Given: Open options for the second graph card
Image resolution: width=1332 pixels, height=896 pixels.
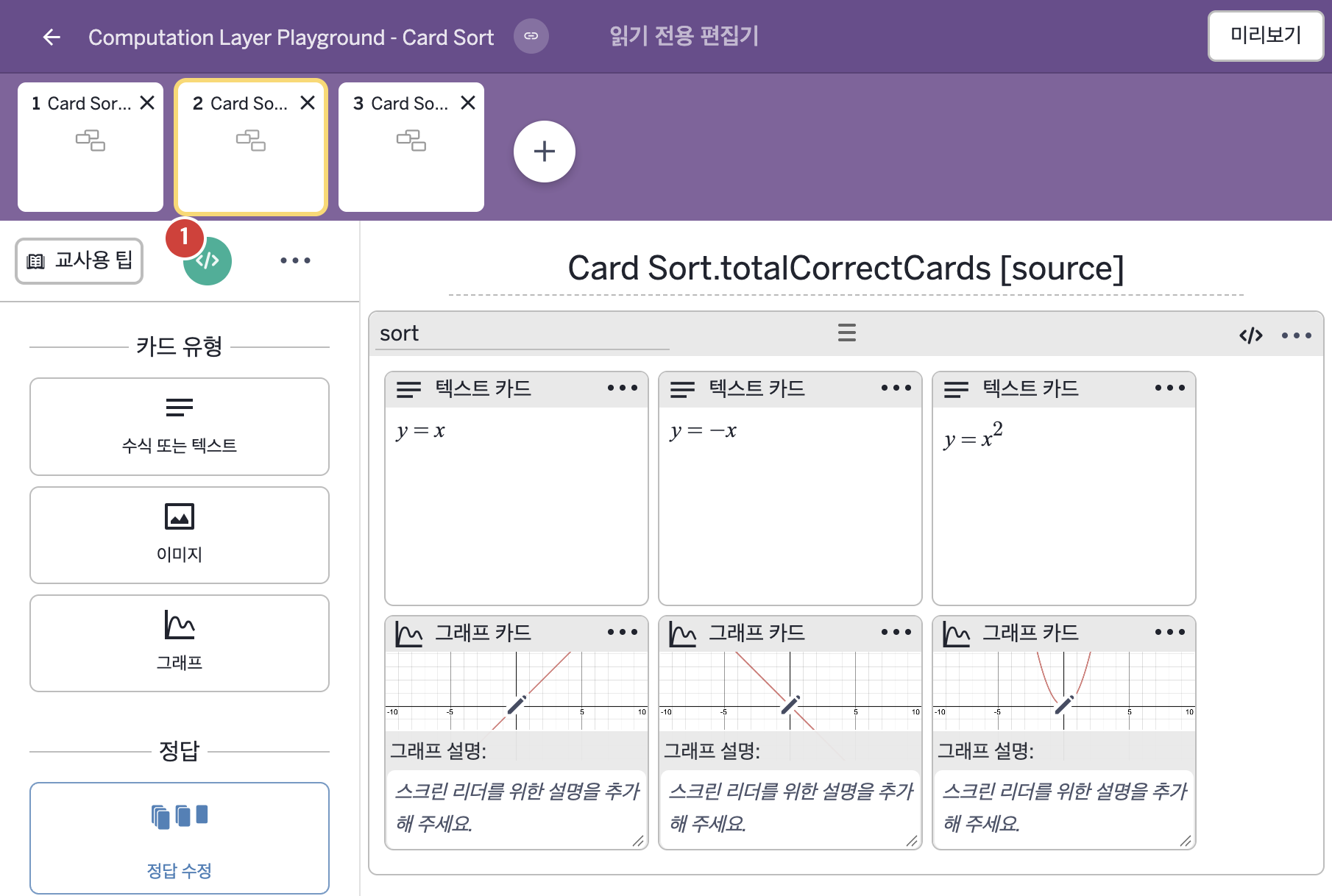Looking at the screenshot, I should pyautogui.click(x=896, y=632).
